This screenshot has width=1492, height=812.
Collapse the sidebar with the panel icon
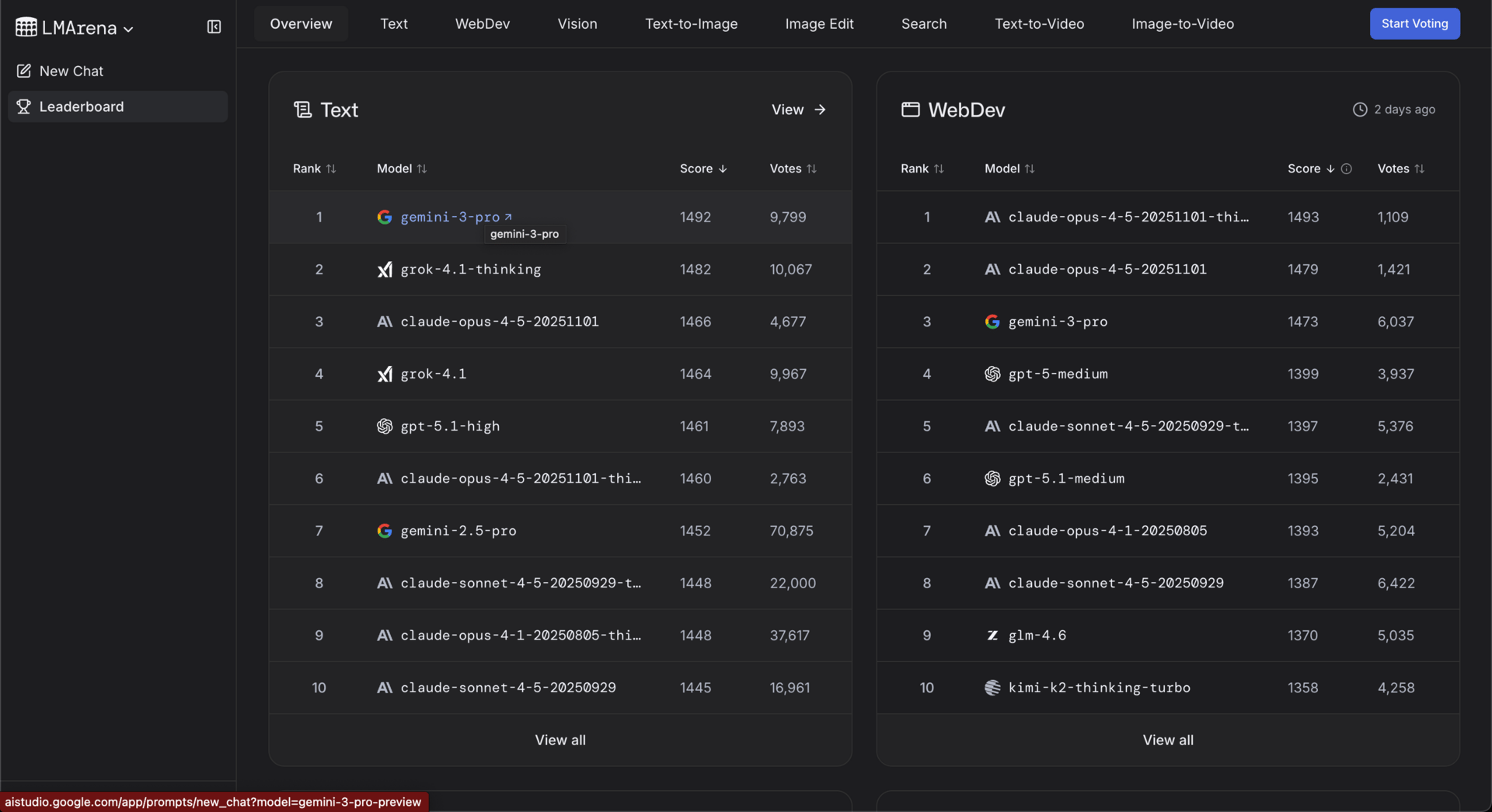[x=214, y=27]
